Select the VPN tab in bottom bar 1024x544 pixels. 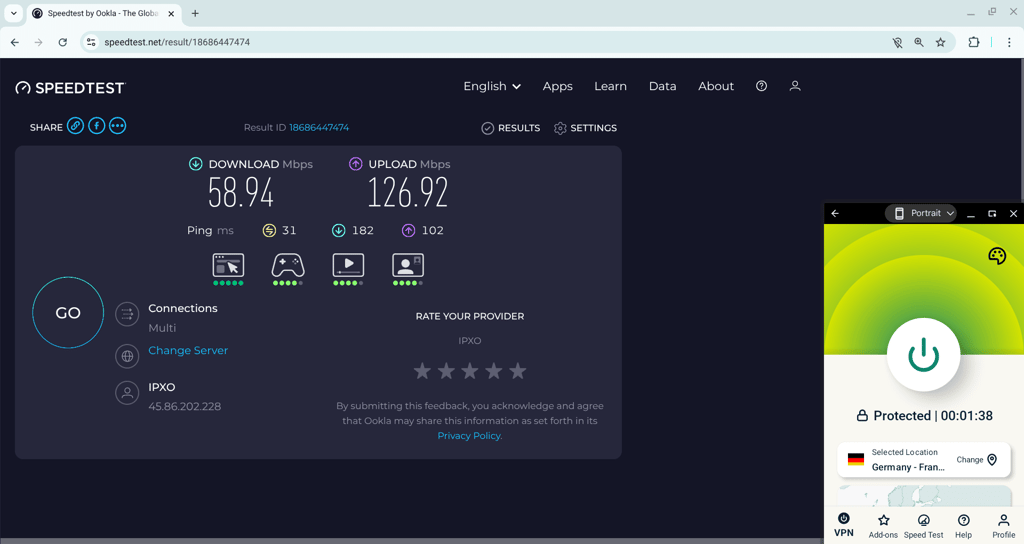pyautogui.click(x=844, y=525)
